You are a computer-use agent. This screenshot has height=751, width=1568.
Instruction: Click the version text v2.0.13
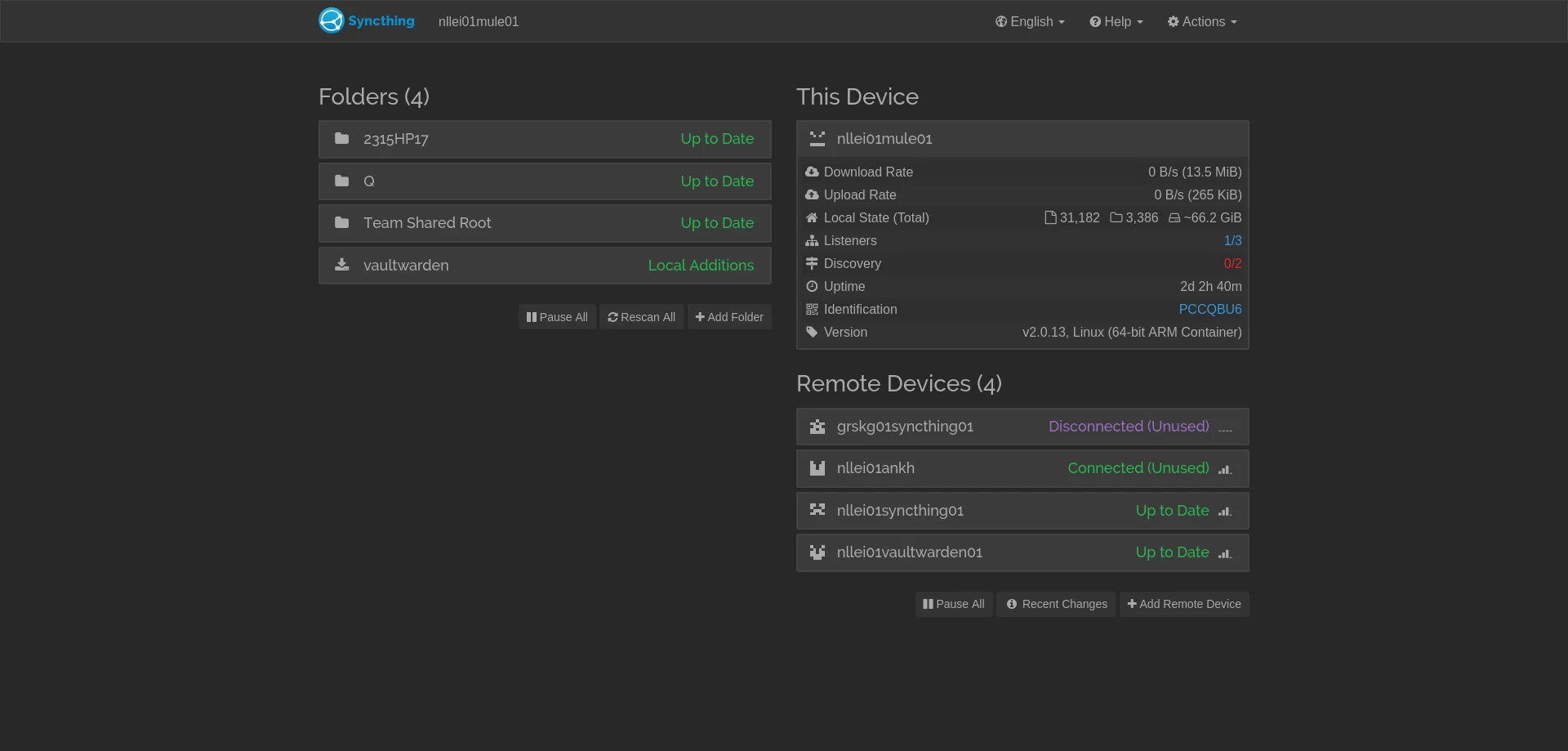[x=1132, y=332]
